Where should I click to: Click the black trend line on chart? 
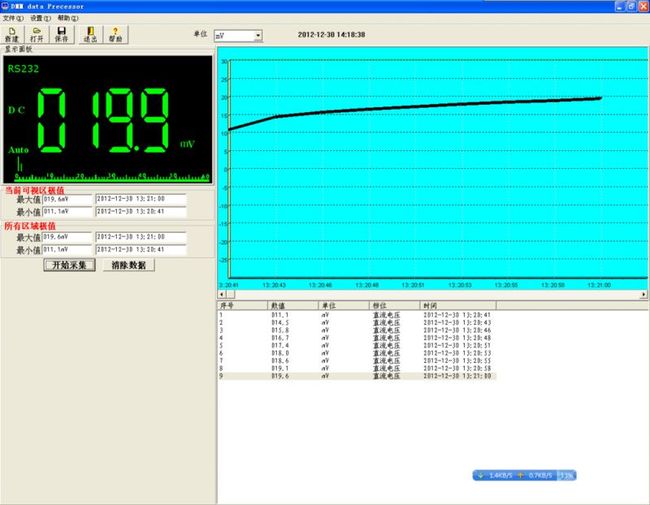(x=415, y=107)
